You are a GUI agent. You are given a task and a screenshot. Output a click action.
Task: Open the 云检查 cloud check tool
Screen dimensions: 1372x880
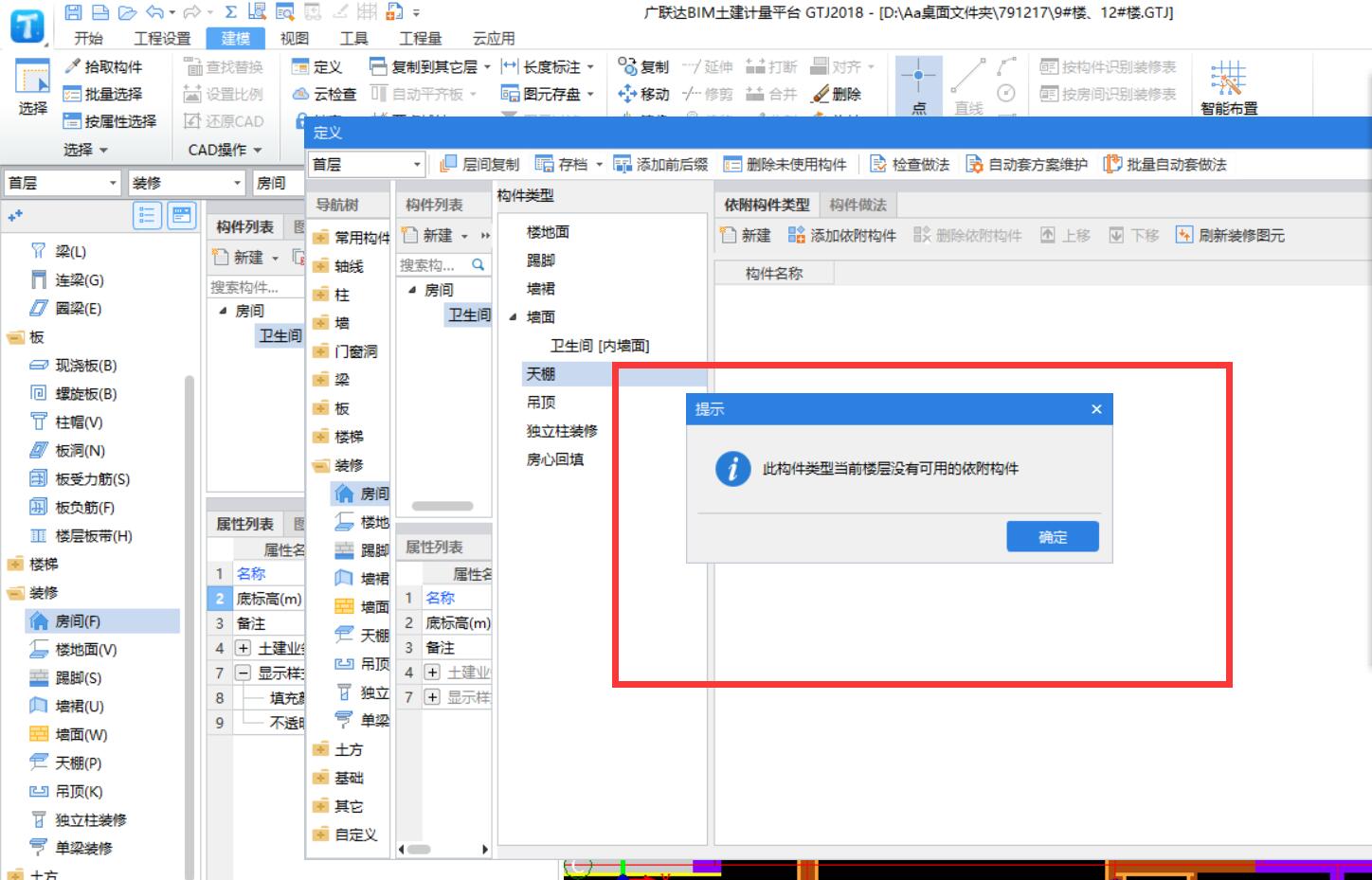tap(325, 94)
